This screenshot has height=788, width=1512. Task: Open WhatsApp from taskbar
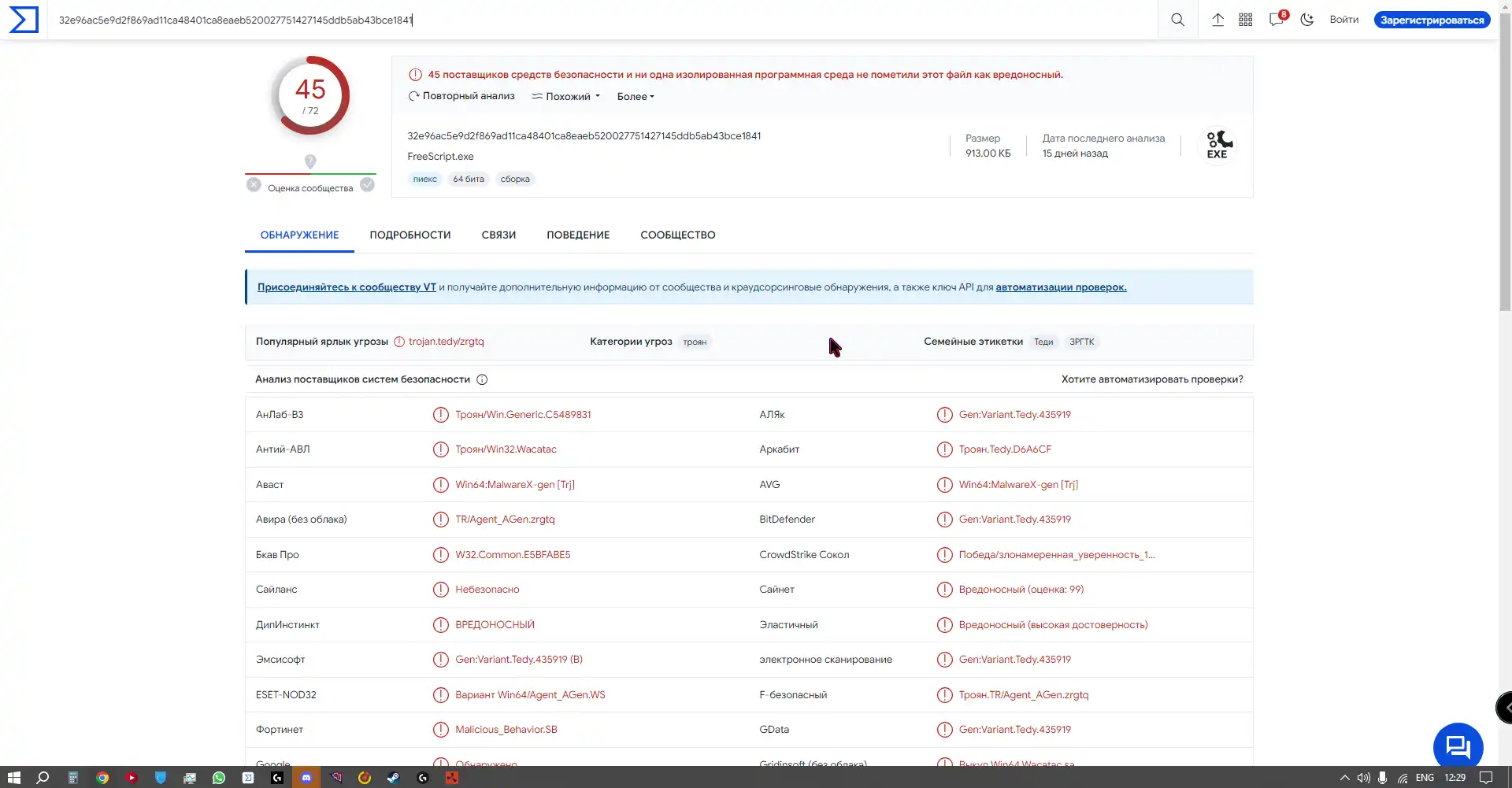(219, 778)
